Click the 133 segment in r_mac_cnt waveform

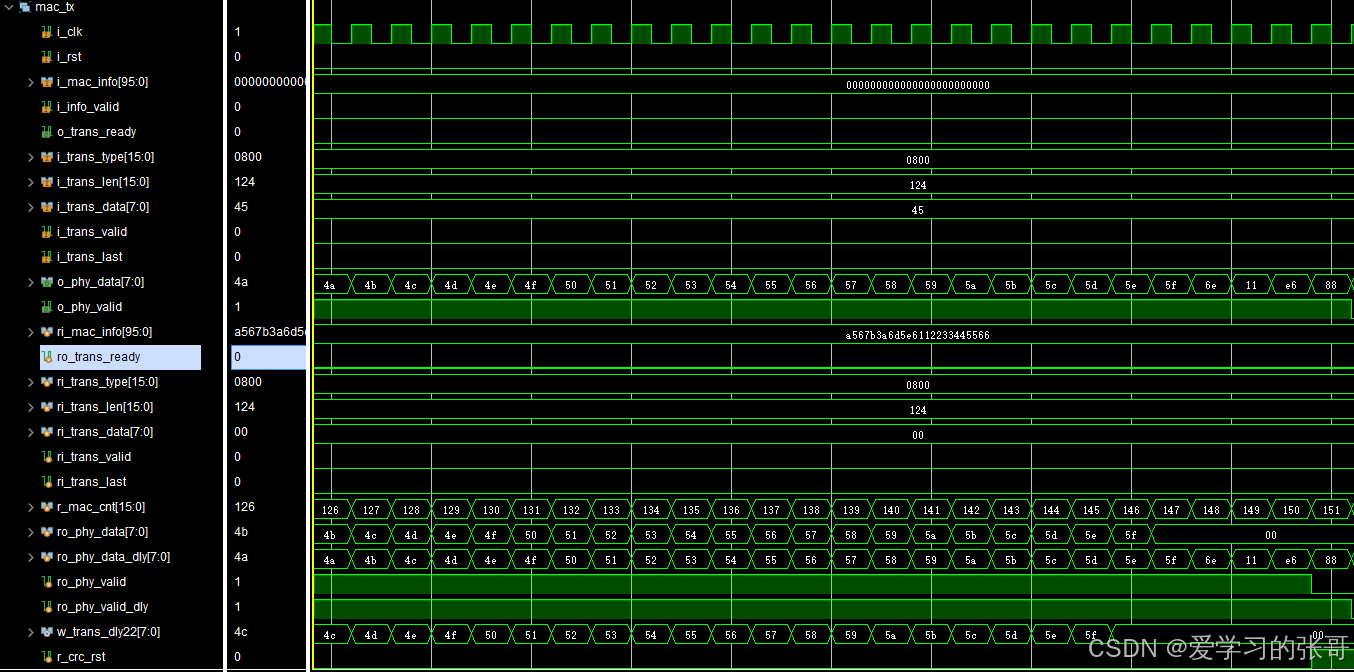pyautogui.click(x=611, y=510)
